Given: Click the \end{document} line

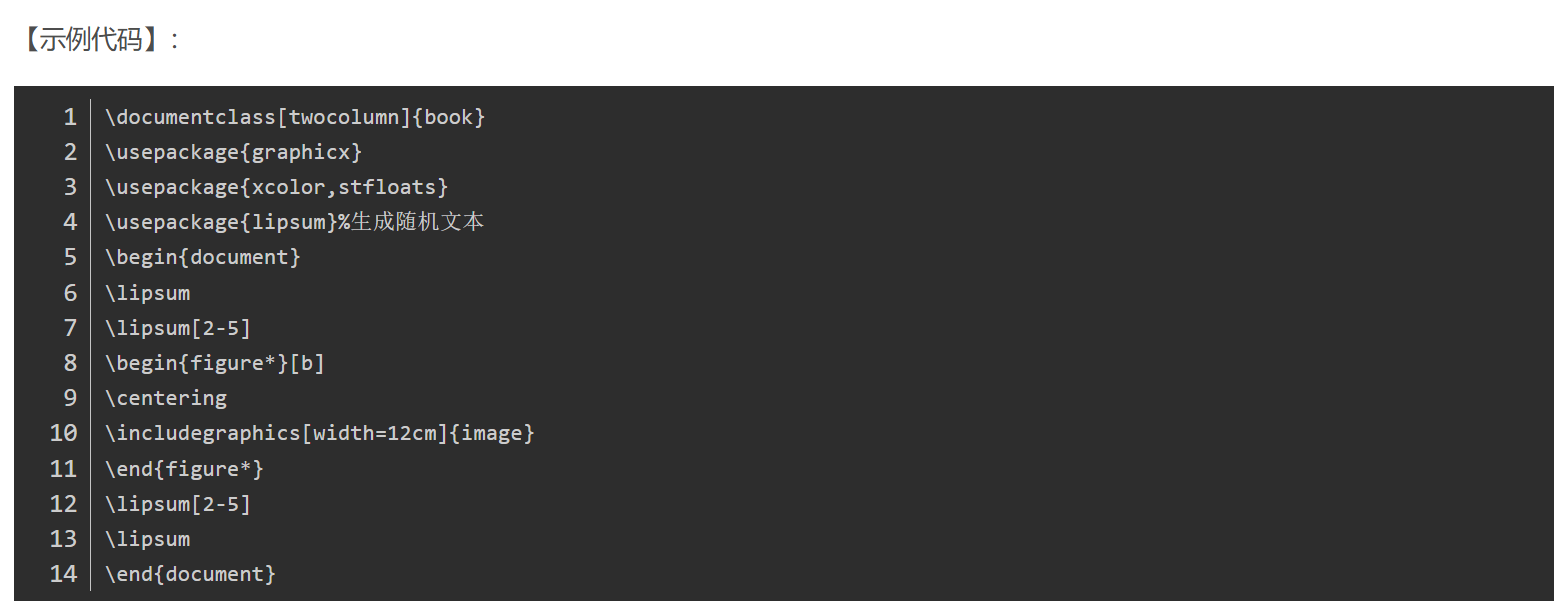Looking at the screenshot, I should 190,574.
